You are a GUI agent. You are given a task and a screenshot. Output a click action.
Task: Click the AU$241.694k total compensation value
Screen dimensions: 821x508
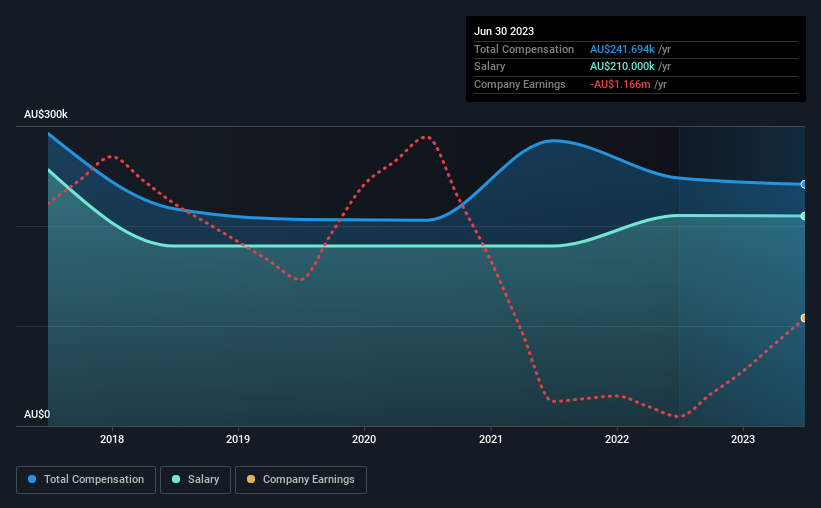click(x=622, y=49)
